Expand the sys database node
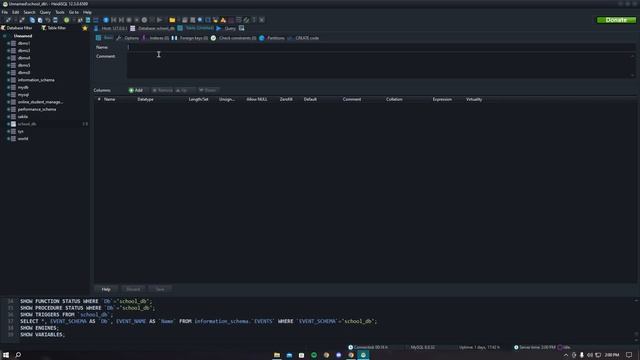 8,131
